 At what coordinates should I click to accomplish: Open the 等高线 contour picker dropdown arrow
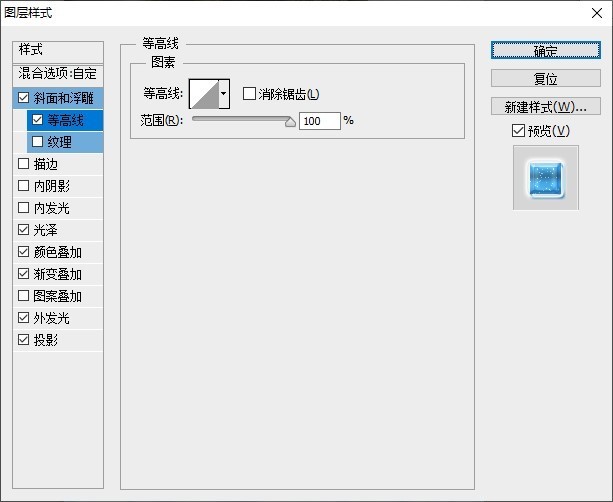tap(224, 94)
